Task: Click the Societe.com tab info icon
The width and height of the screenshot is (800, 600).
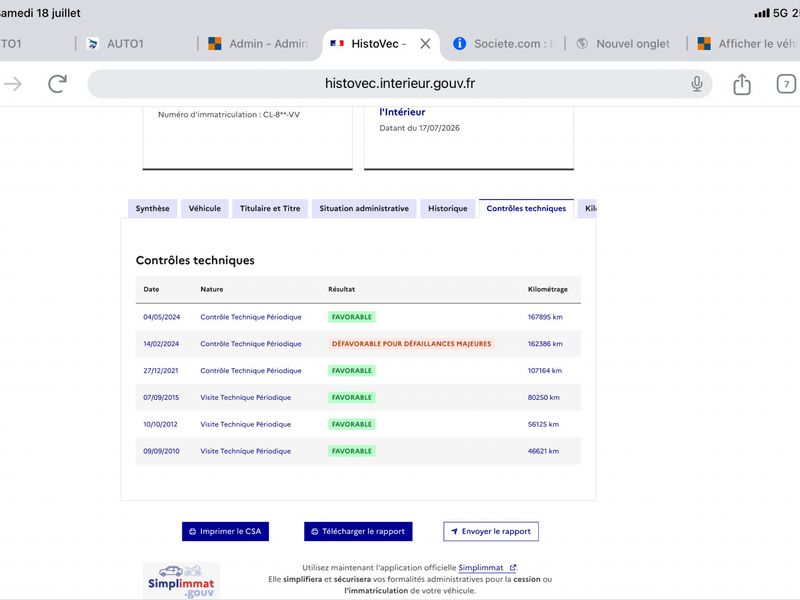Action: coord(459,43)
